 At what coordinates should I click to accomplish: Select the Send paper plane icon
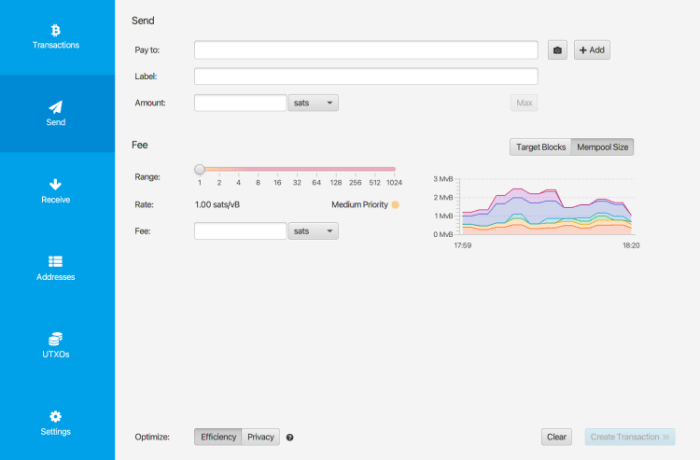(x=55, y=107)
